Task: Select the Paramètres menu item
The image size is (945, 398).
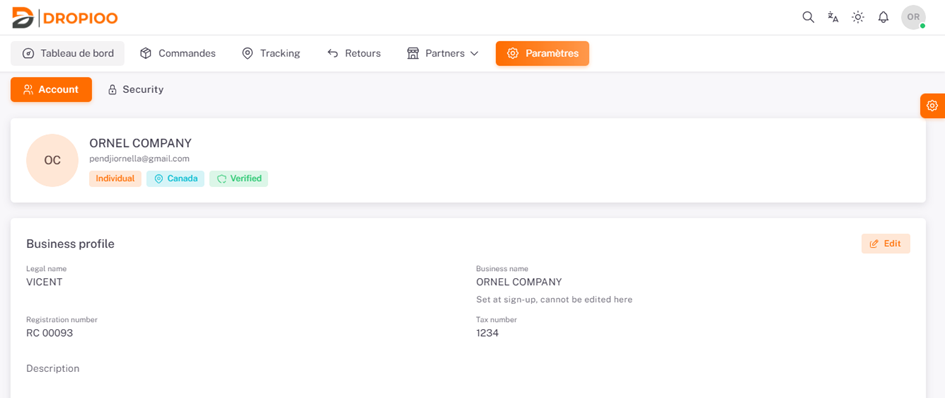Action: (x=542, y=53)
